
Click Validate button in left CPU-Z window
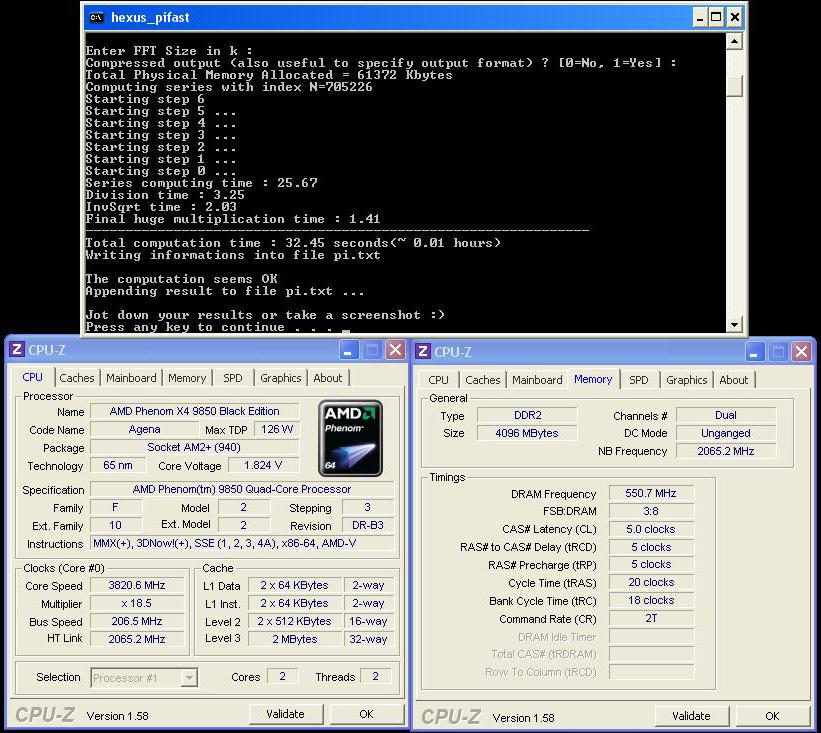click(x=285, y=714)
